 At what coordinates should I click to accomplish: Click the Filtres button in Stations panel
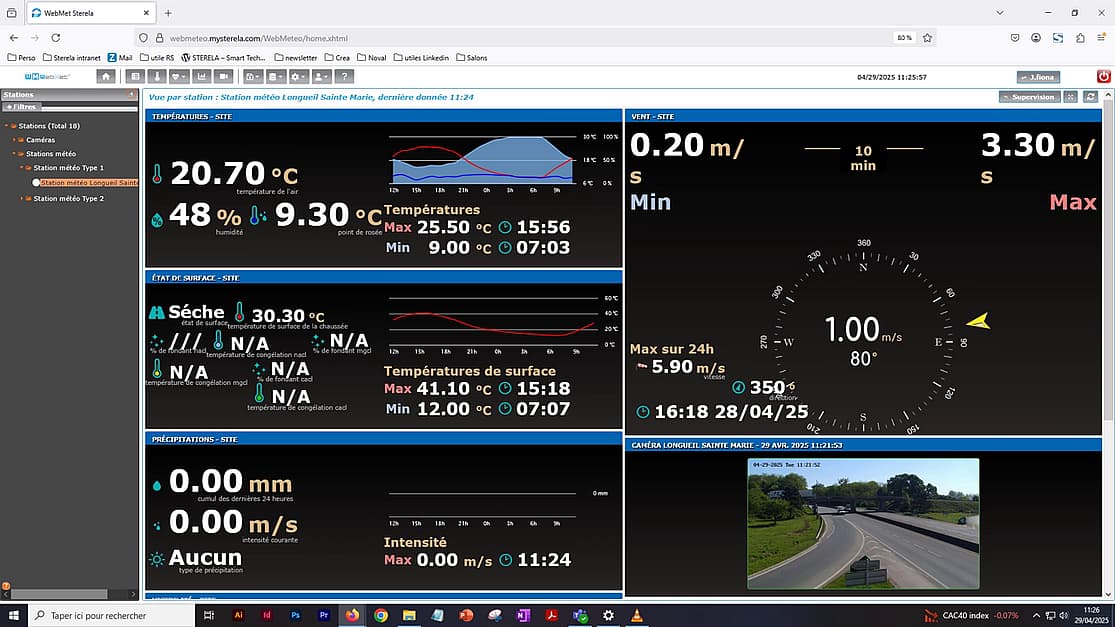[20, 106]
